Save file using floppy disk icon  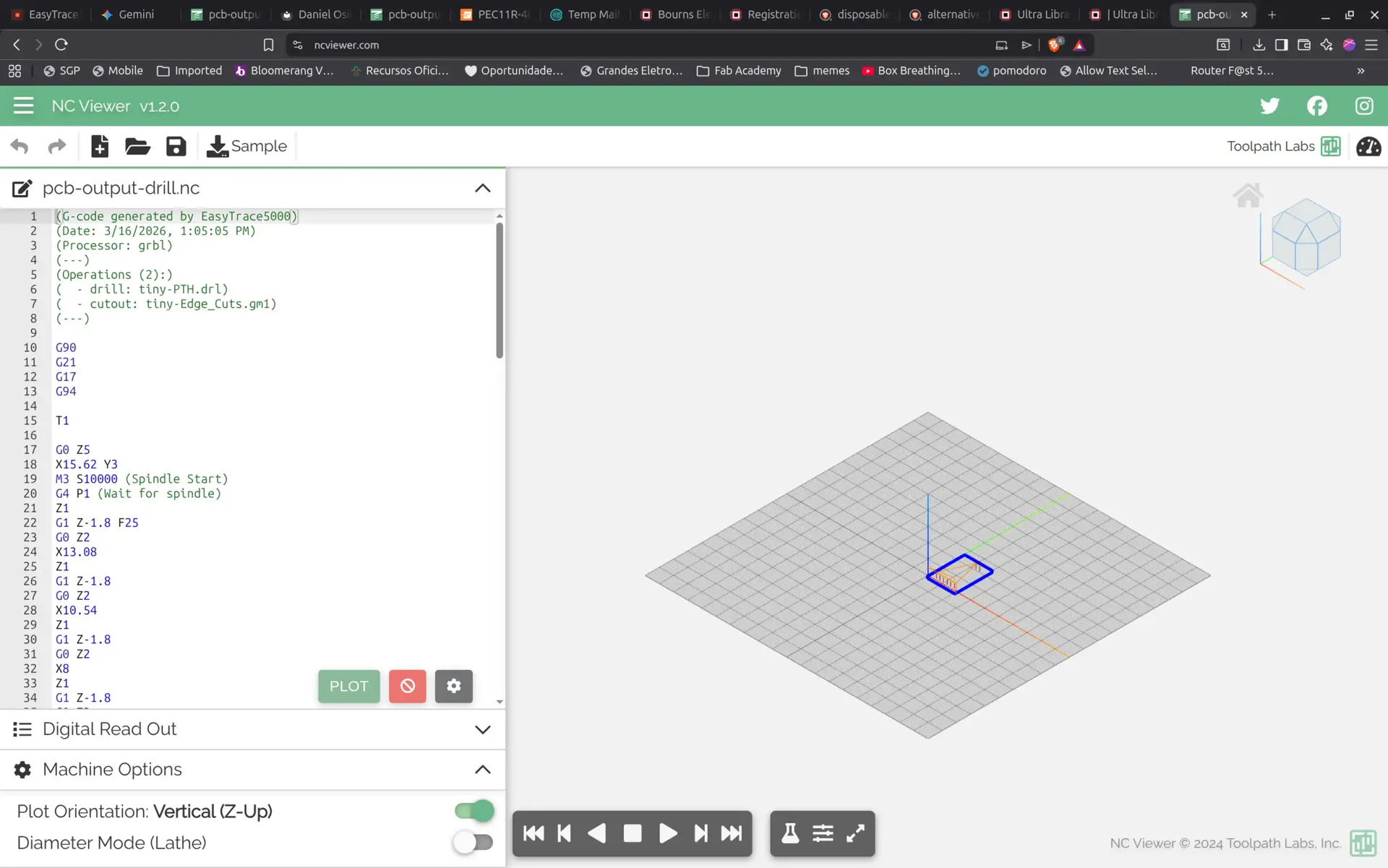(x=176, y=146)
